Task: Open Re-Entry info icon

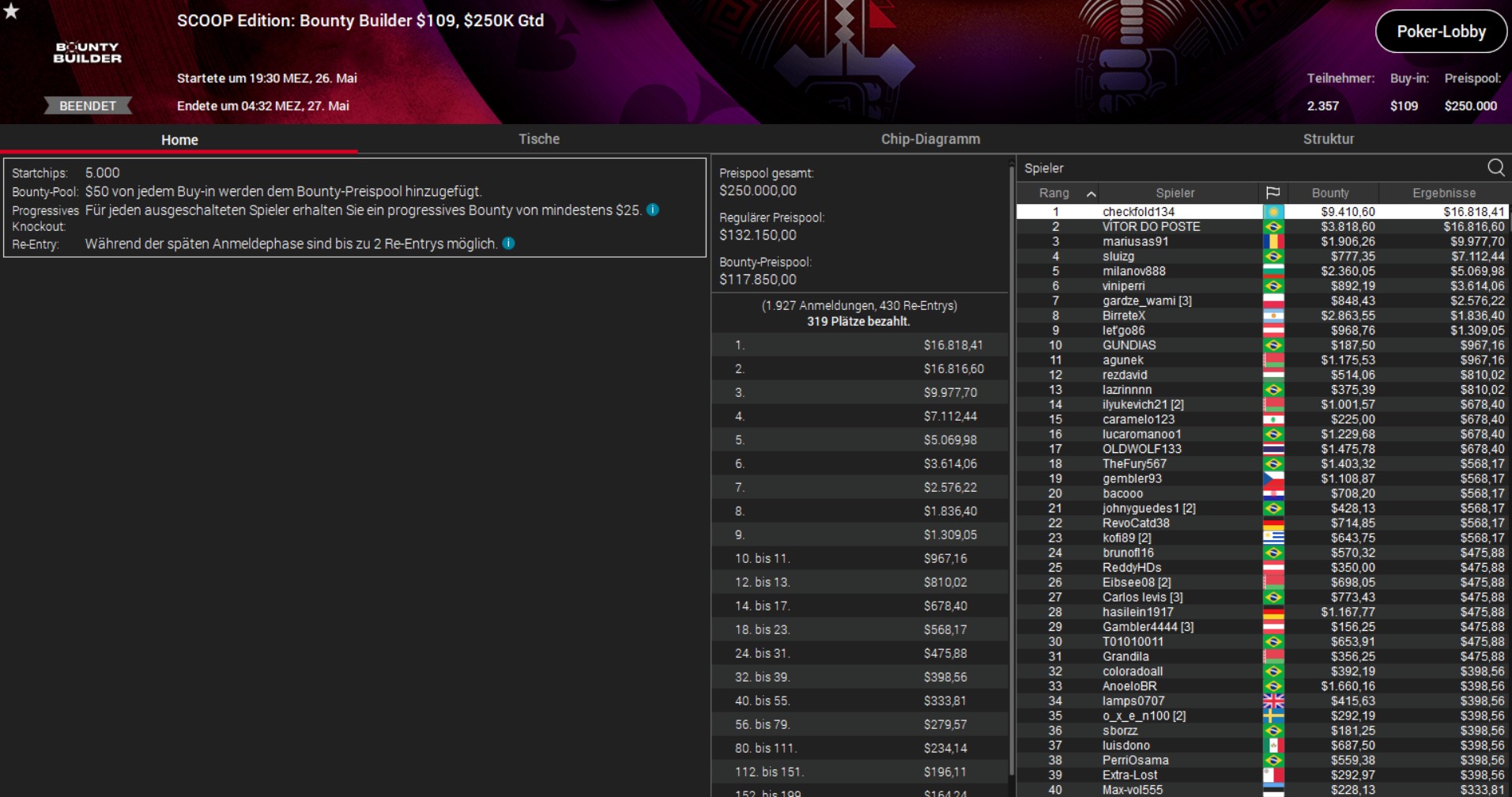Action: point(509,244)
